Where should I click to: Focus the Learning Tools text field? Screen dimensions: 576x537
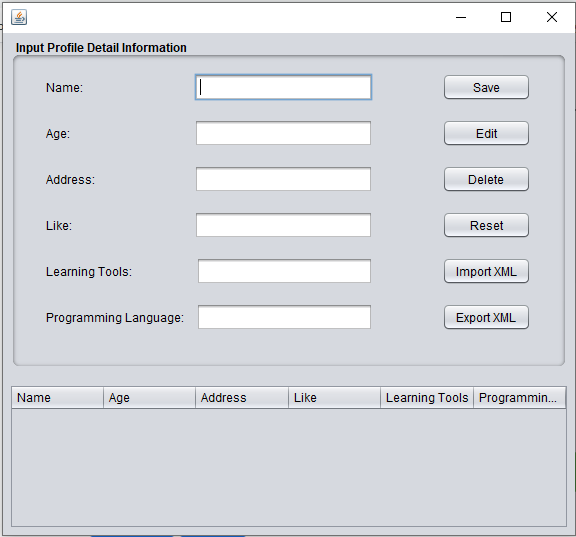click(x=284, y=271)
